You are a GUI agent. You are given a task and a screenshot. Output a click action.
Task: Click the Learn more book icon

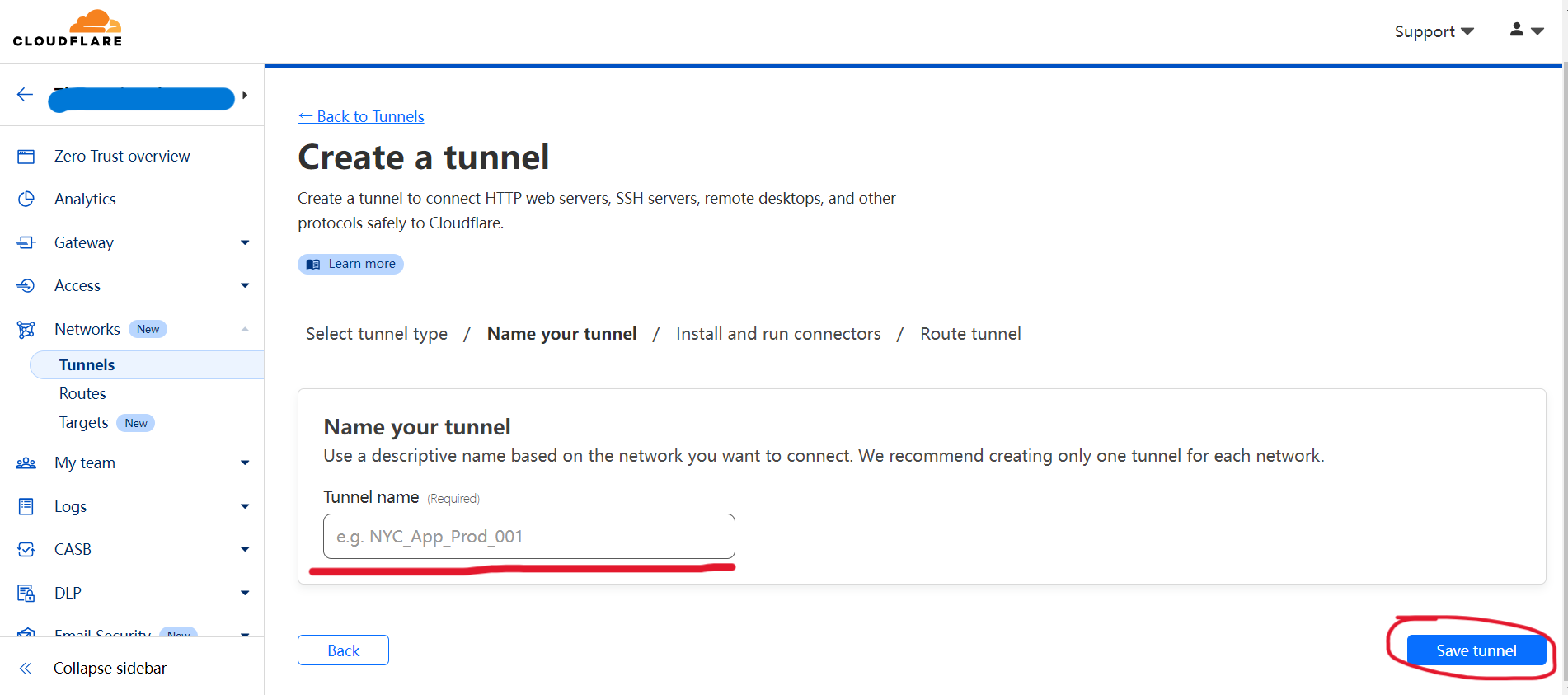(x=313, y=265)
